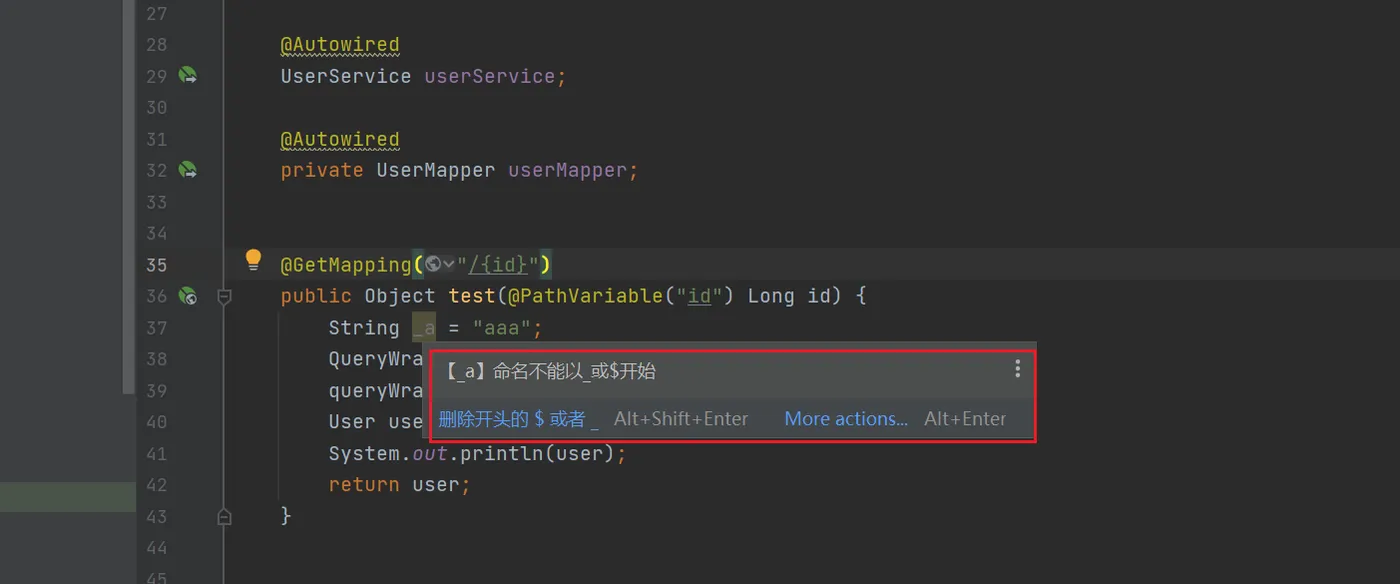This screenshot has height=584, width=1400.
Task: Click line number 33 in the gutter
Action: pos(156,202)
